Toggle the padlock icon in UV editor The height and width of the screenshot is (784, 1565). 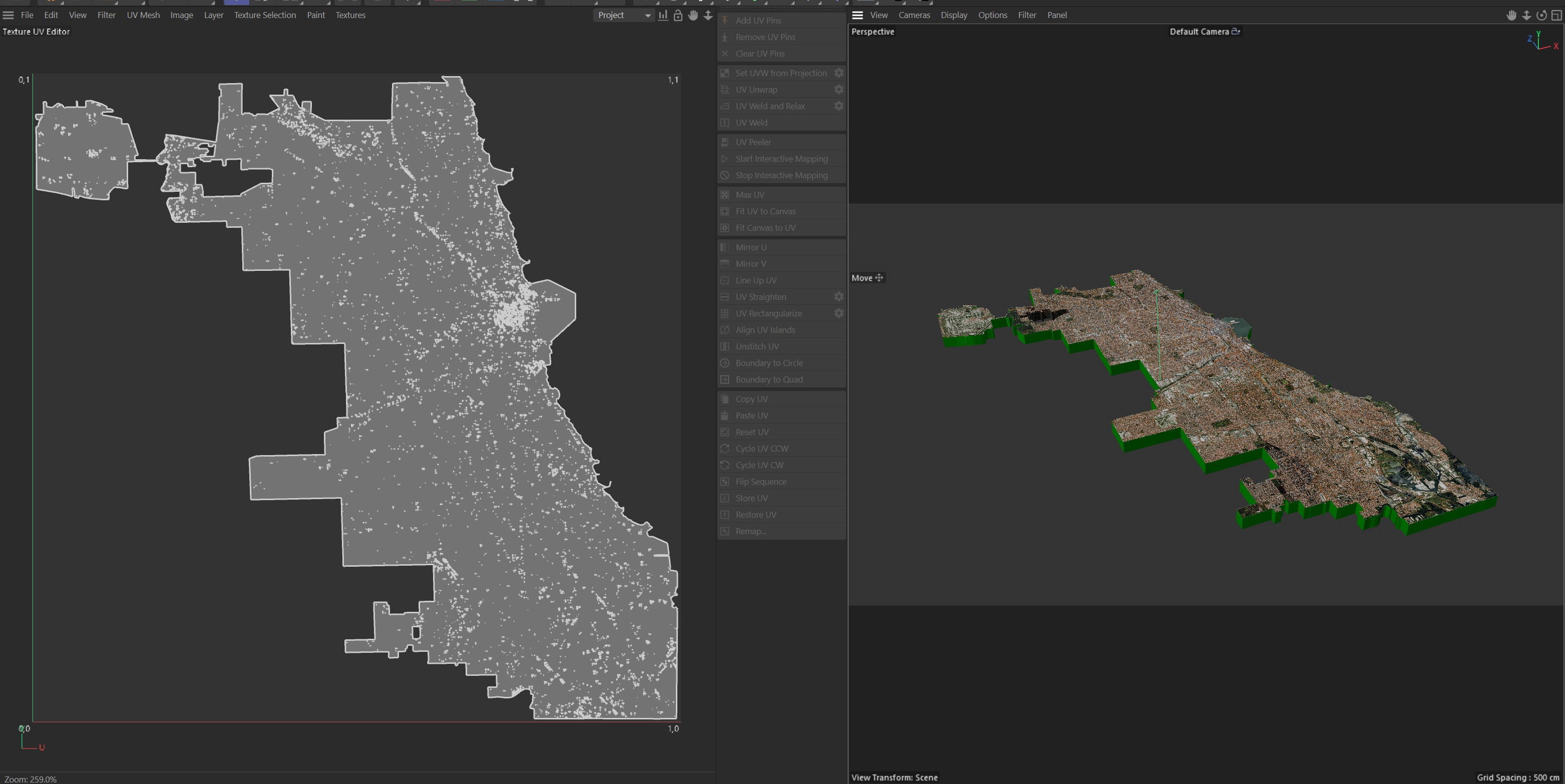coord(678,15)
